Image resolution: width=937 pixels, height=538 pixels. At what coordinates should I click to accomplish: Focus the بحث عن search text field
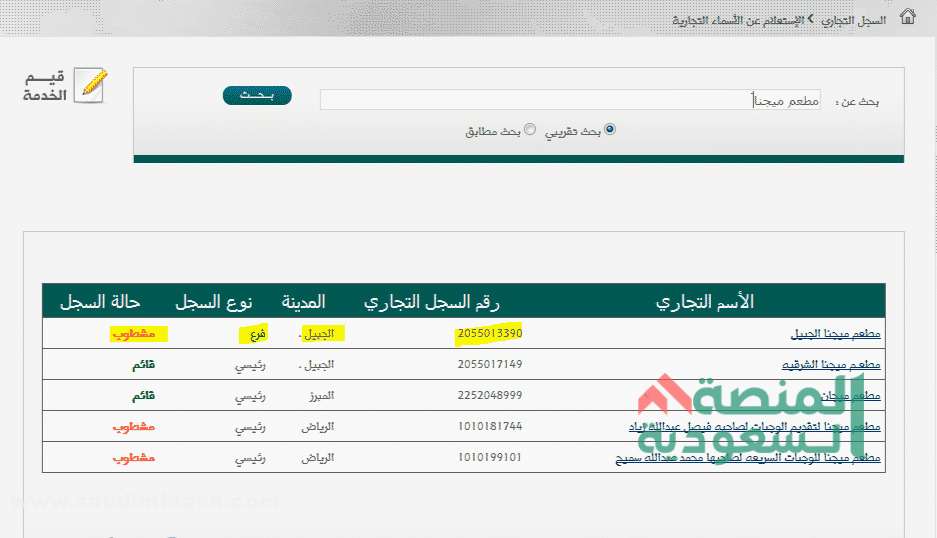point(570,100)
